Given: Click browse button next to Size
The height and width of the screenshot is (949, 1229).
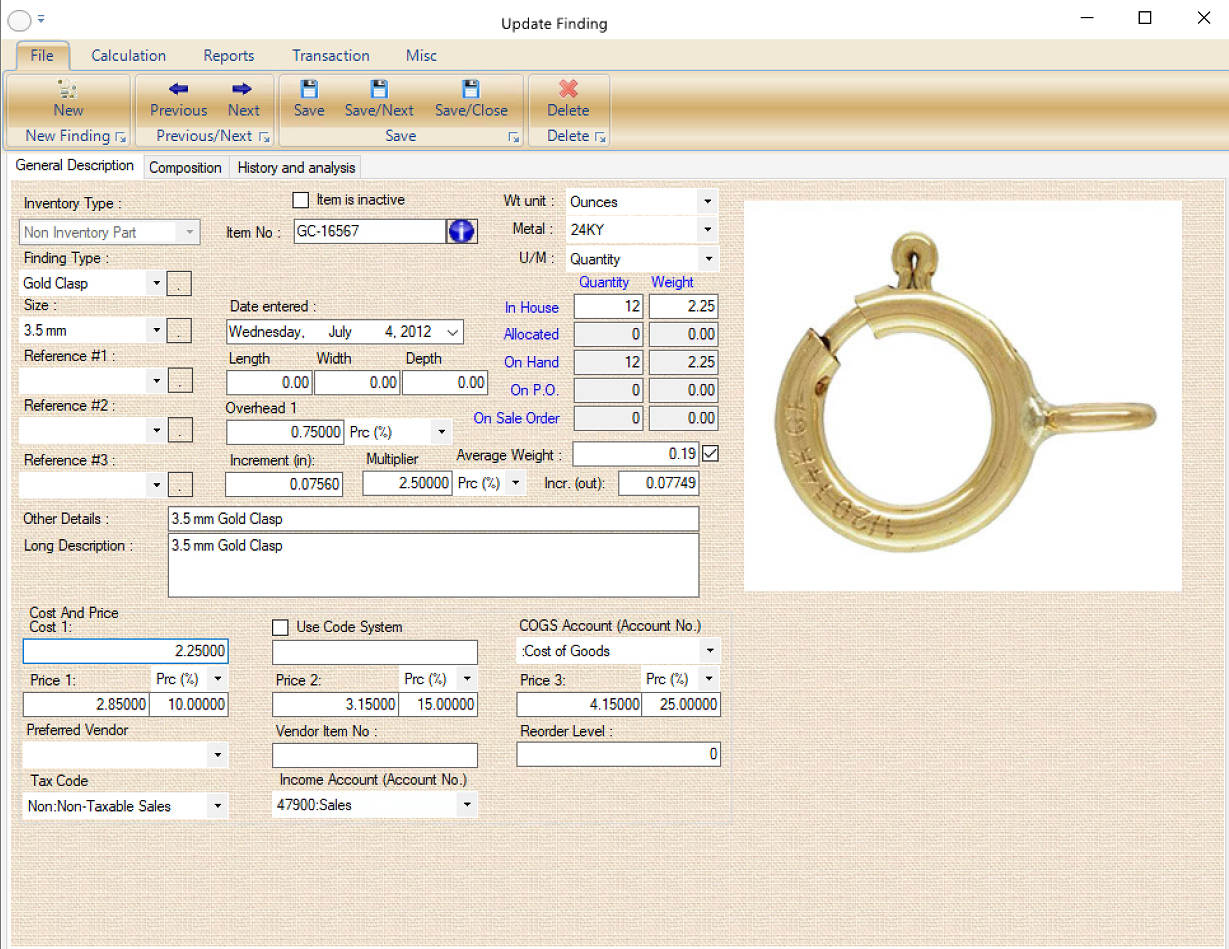Looking at the screenshot, I should click(179, 330).
